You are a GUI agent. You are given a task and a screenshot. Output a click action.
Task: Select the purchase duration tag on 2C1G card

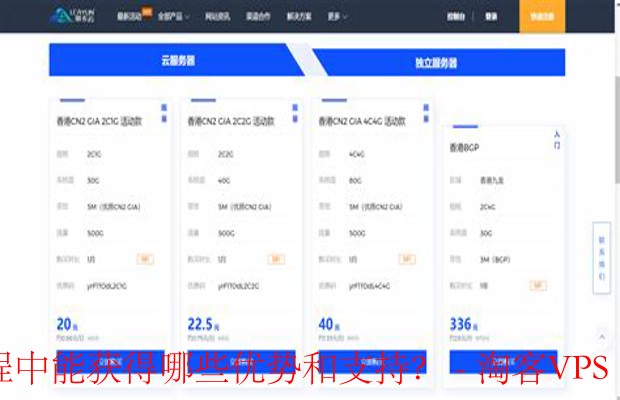click(144, 258)
